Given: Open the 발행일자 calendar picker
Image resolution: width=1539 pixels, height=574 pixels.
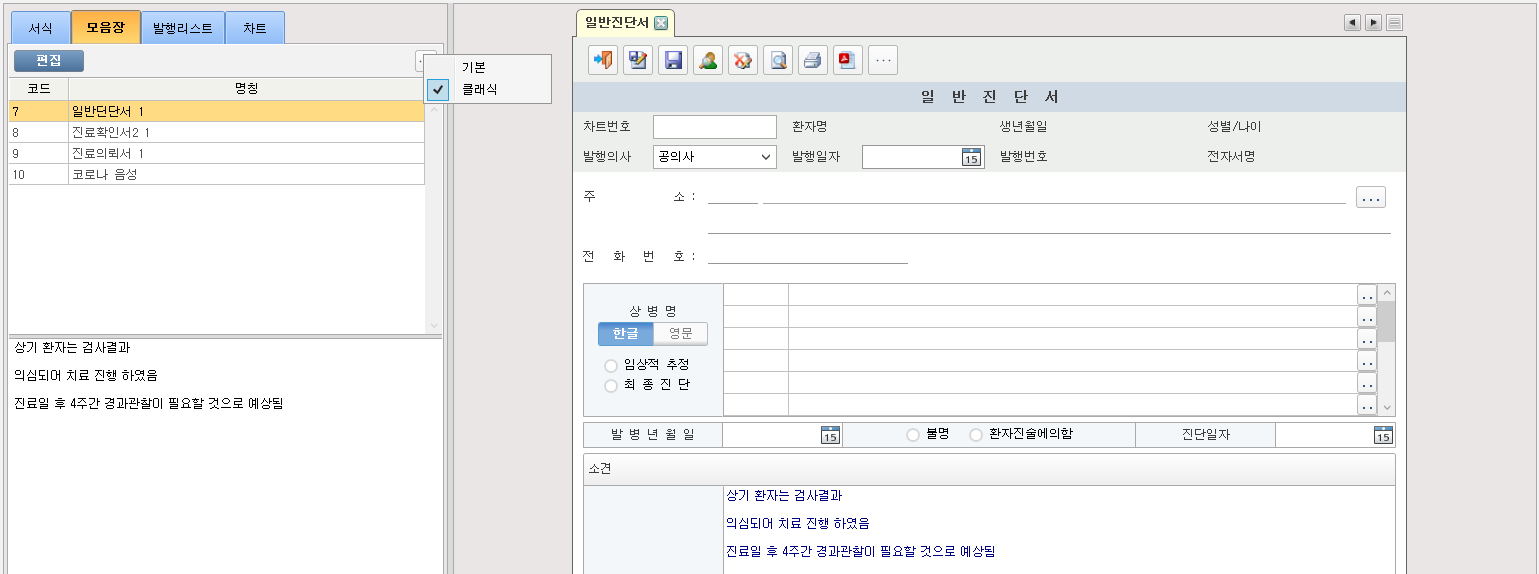Looking at the screenshot, I should (x=971, y=157).
